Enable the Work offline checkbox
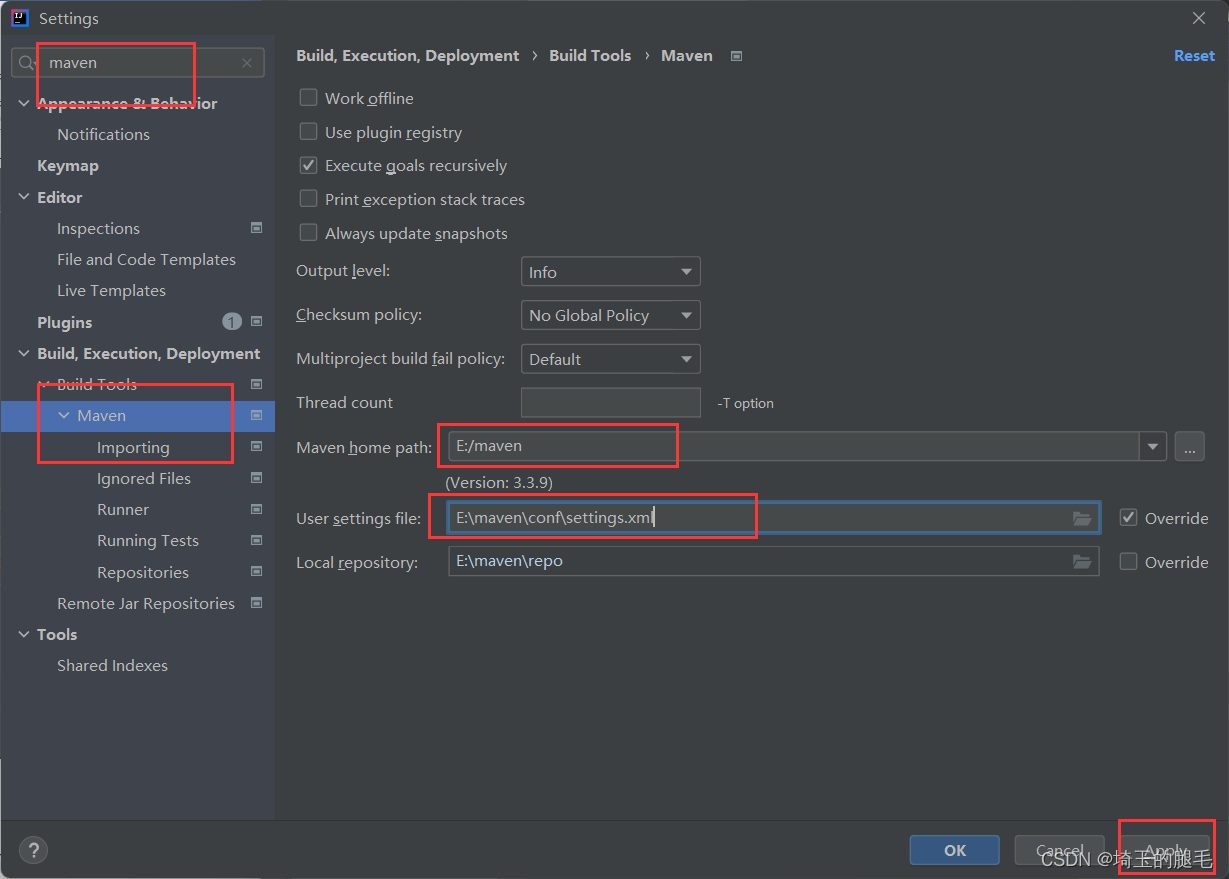Screen dimensions: 1229x879 [309, 98]
